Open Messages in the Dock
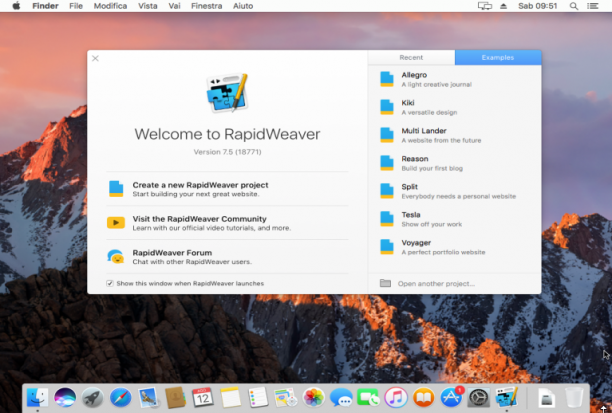 (341, 398)
